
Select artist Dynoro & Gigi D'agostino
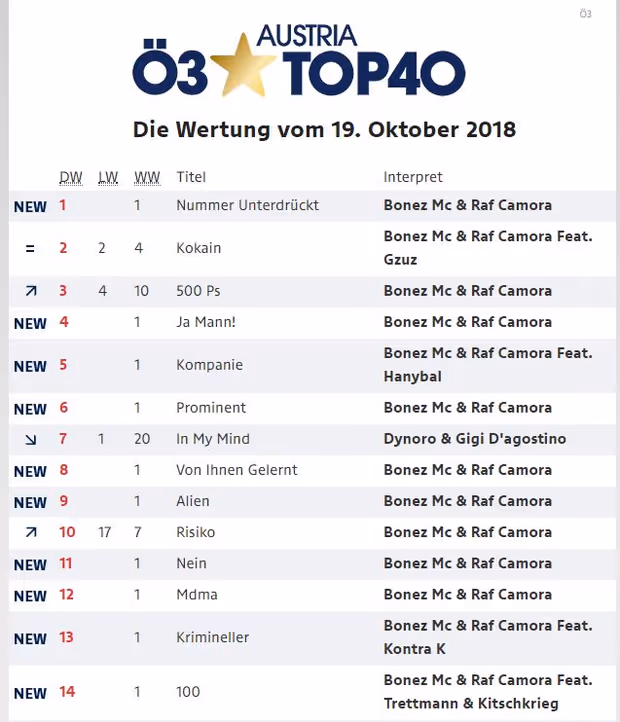pos(475,438)
